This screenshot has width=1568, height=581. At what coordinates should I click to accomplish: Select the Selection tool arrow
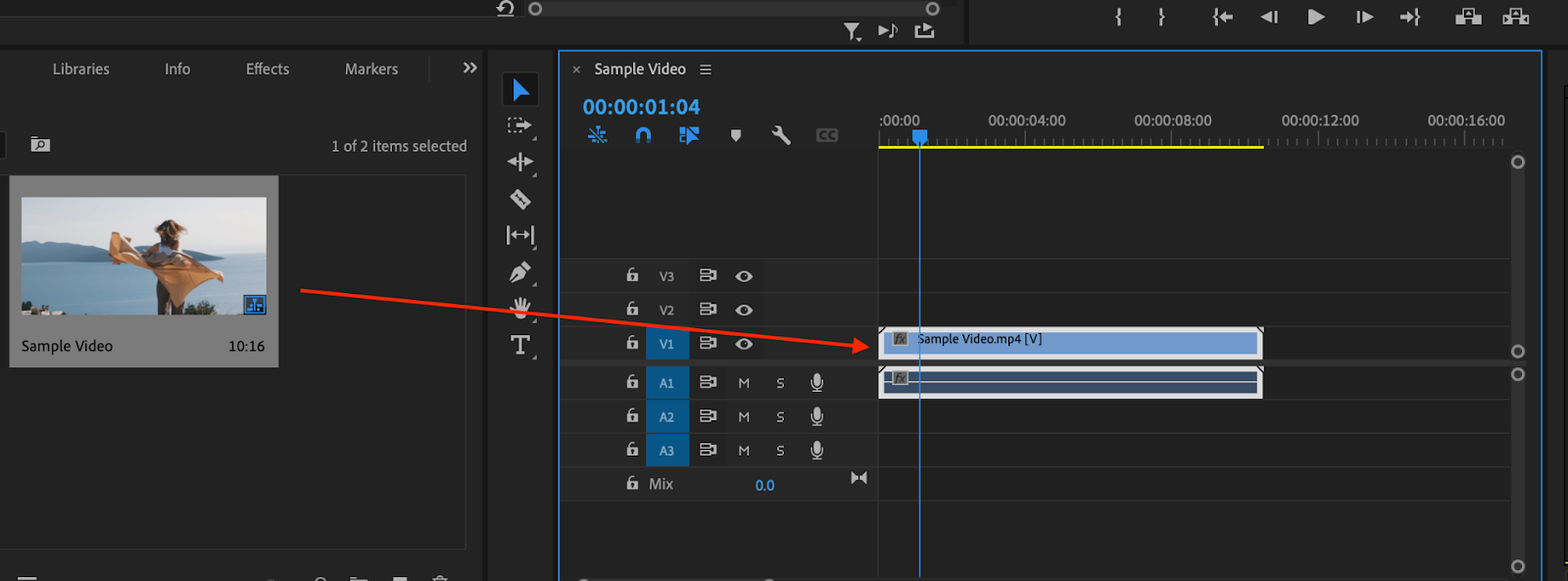520,90
